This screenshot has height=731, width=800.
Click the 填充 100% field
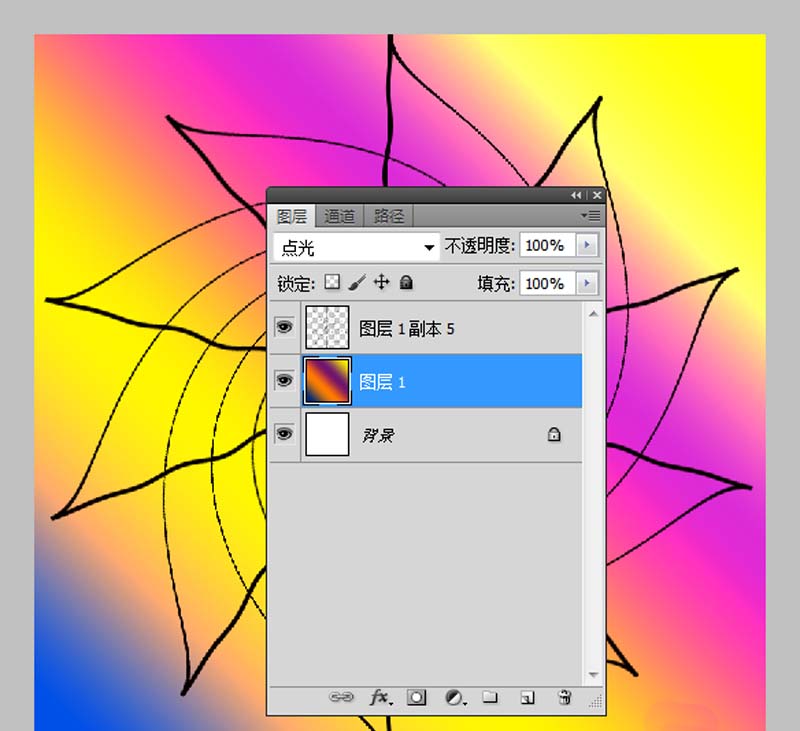pos(548,283)
